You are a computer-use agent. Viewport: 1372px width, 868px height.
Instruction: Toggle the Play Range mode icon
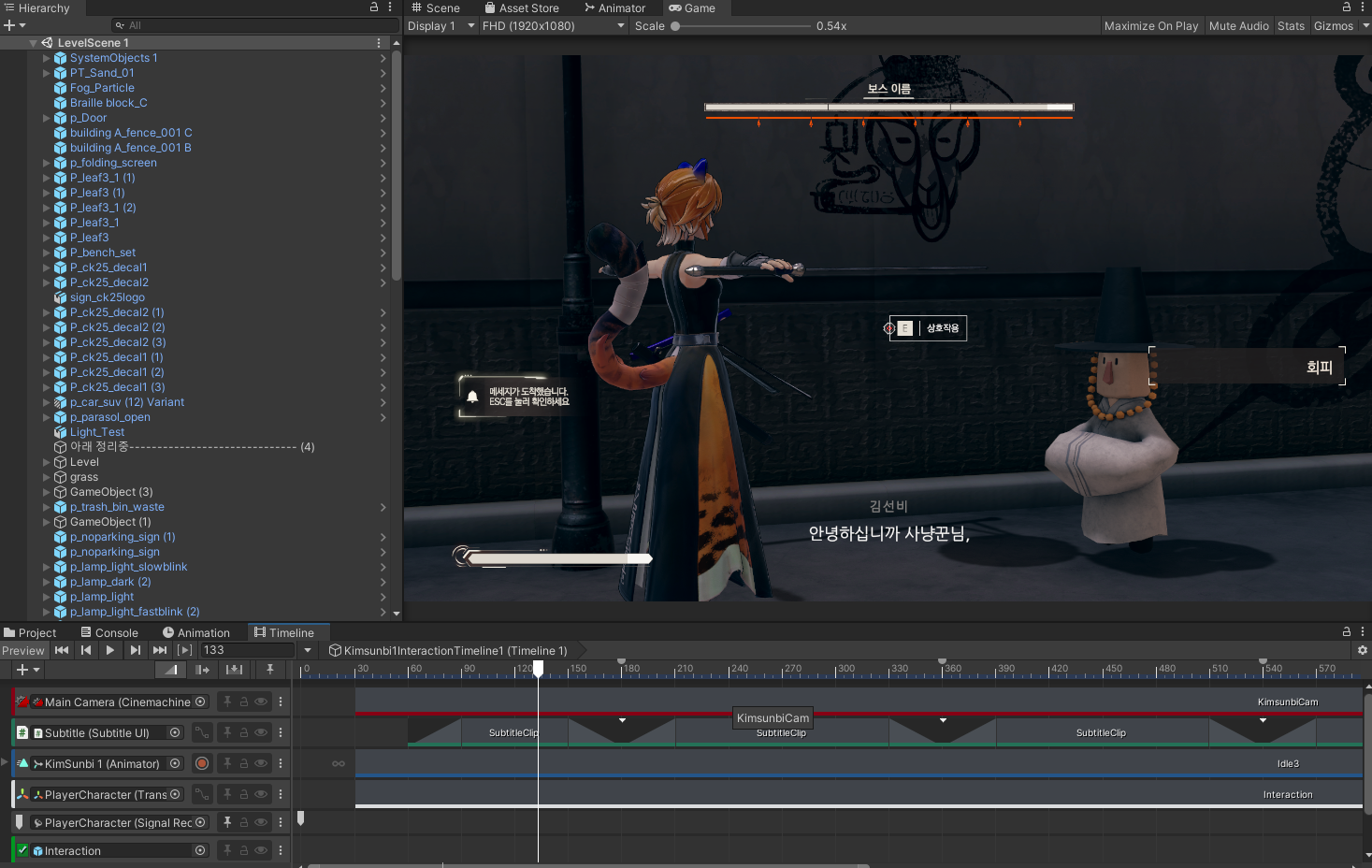184,650
